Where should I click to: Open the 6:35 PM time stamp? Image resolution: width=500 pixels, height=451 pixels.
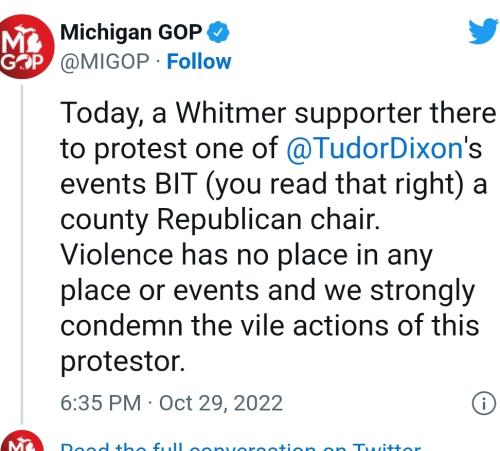click(x=100, y=403)
